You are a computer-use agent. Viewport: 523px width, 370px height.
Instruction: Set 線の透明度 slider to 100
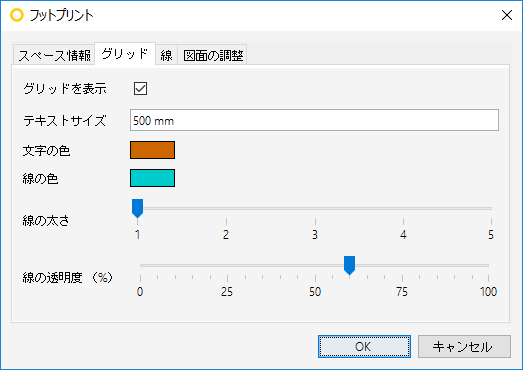point(488,266)
